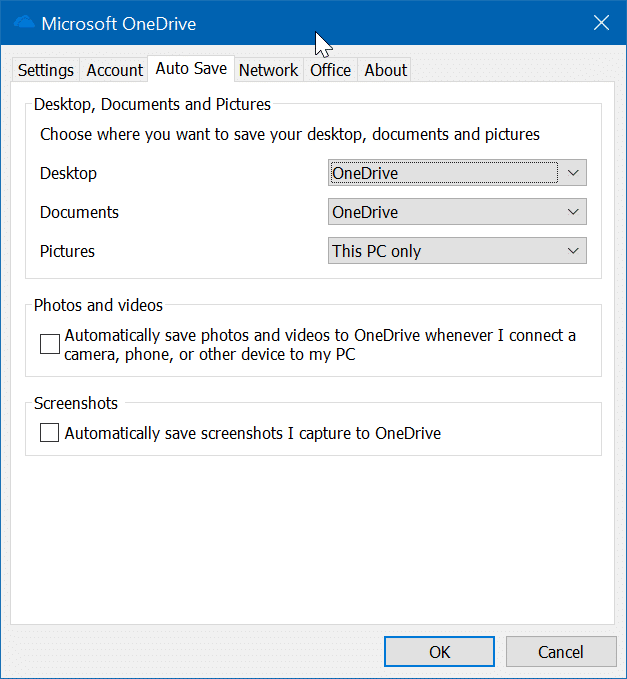627x679 pixels.
Task: Click the 'Photos and videos' group heading
Action: coord(98,305)
